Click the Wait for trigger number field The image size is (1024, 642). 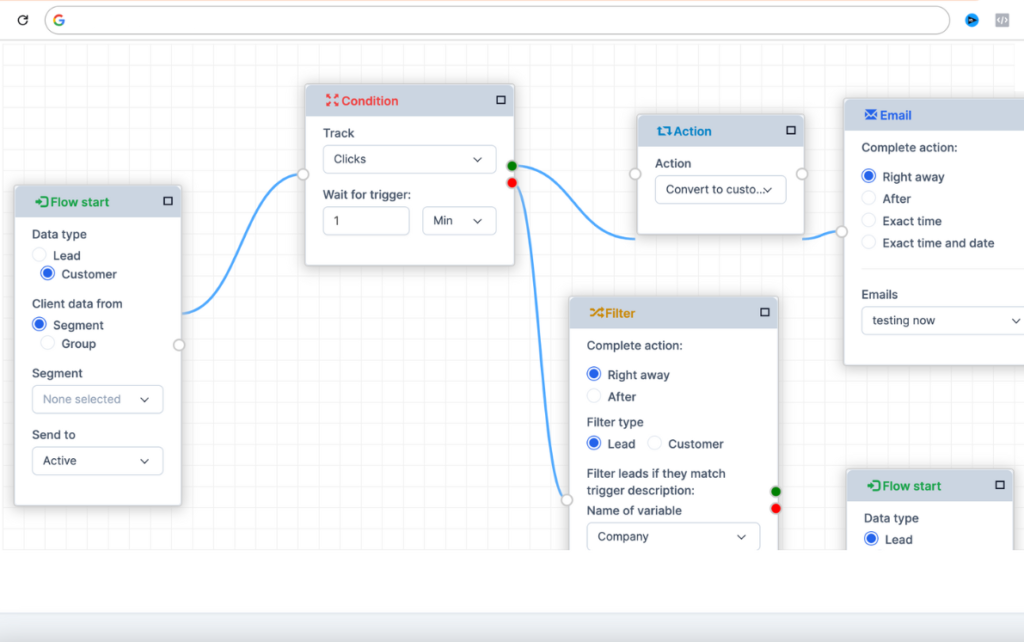click(x=366, y=221)
